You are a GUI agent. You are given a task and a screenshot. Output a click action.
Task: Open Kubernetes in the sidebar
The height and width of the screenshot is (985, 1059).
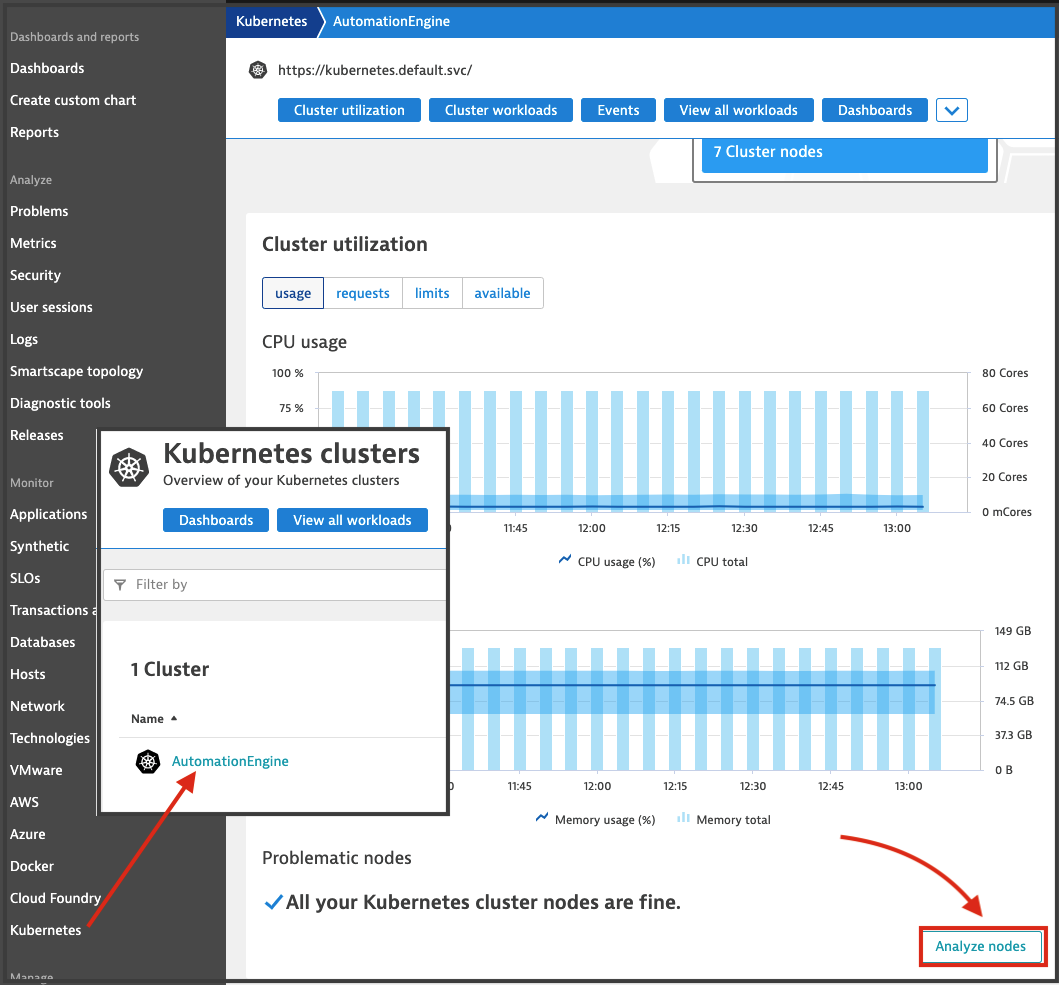pos(45,930)
